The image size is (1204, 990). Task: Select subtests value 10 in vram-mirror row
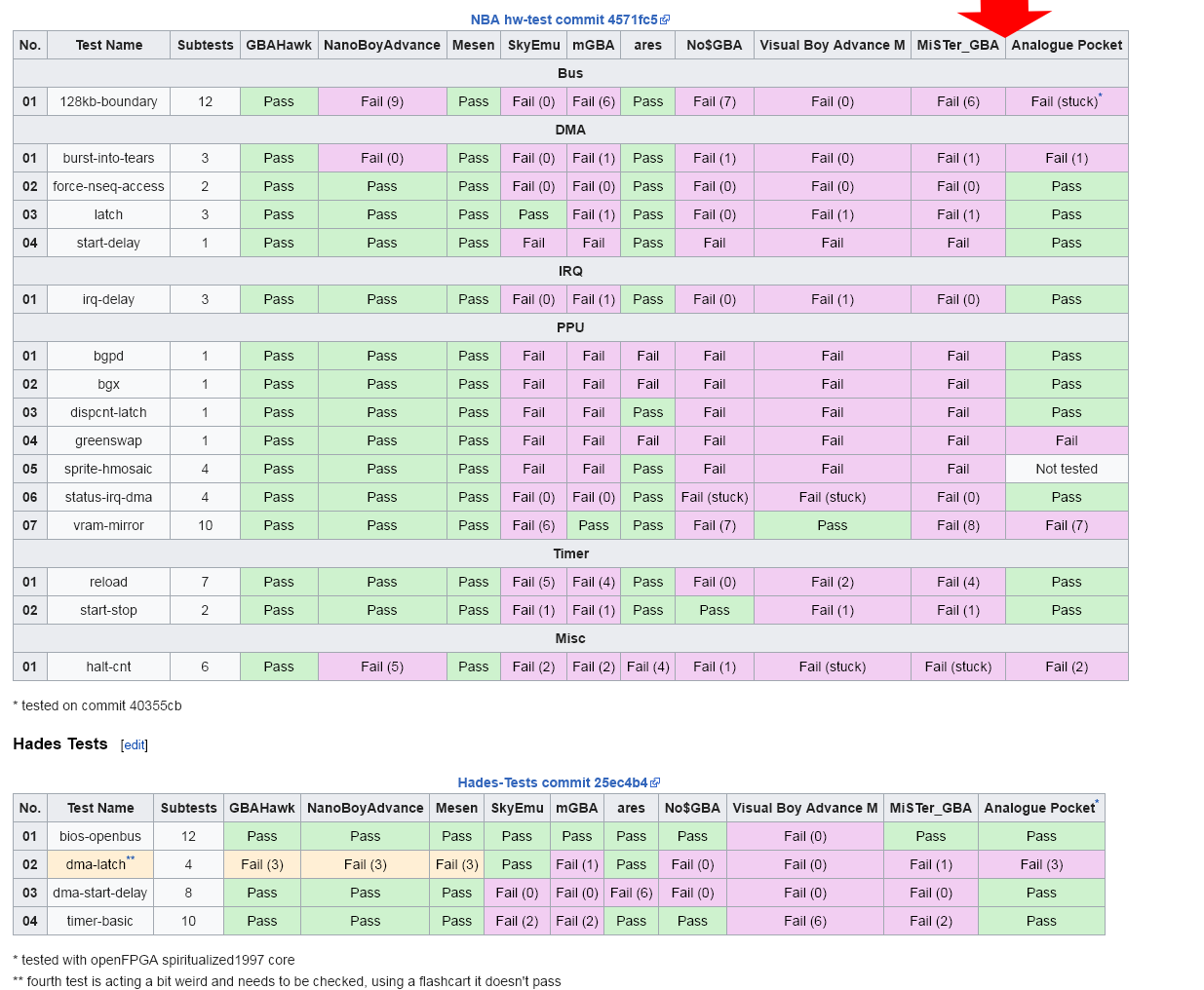click(x=205, y=525)
